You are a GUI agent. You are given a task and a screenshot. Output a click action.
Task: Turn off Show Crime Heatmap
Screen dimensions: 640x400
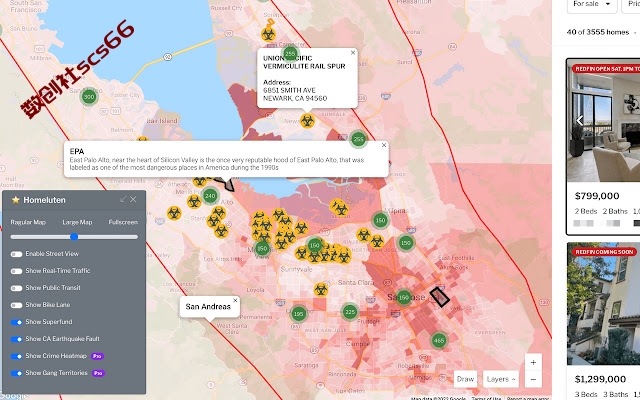16,356
